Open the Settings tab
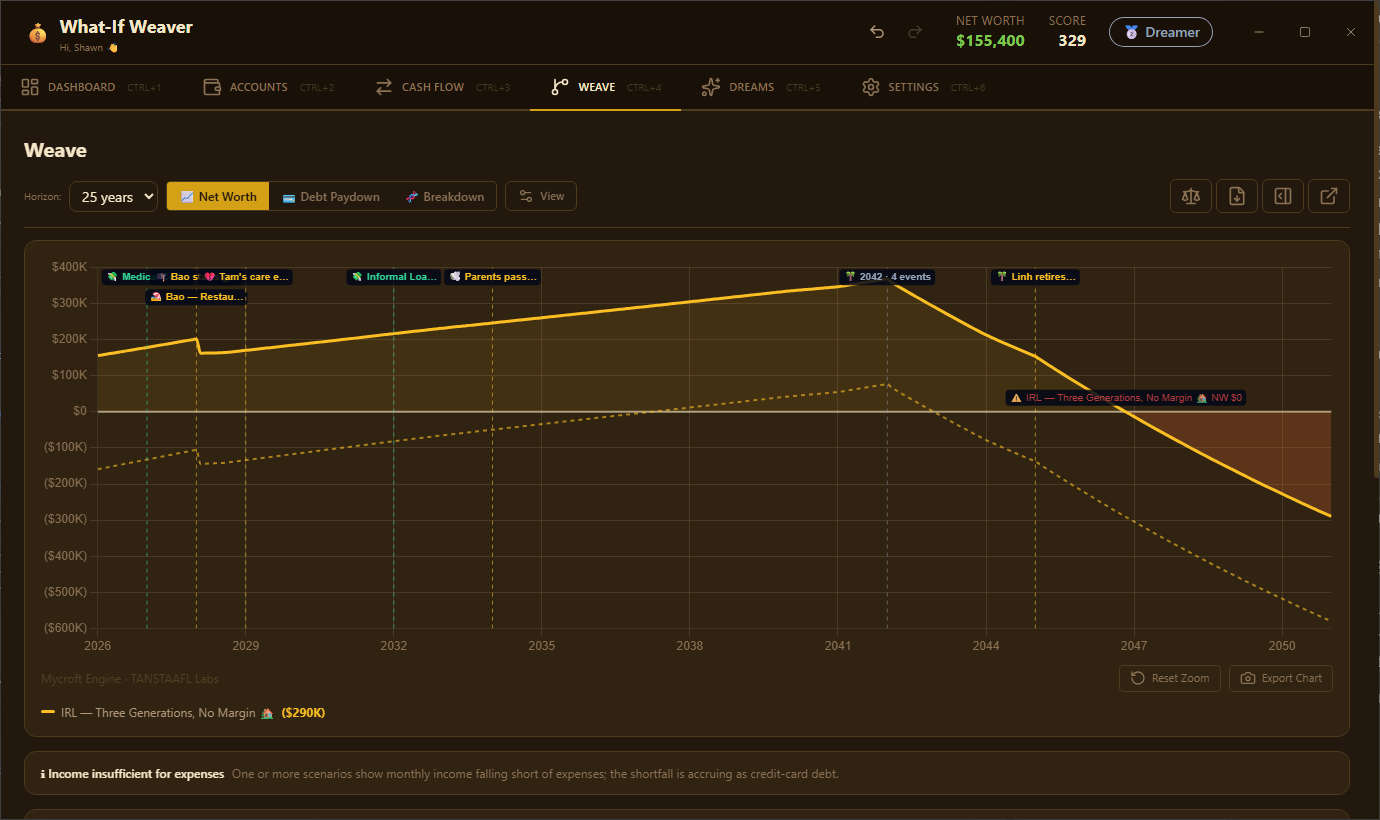The image size is (1380, 820). (x=923, y=87)
